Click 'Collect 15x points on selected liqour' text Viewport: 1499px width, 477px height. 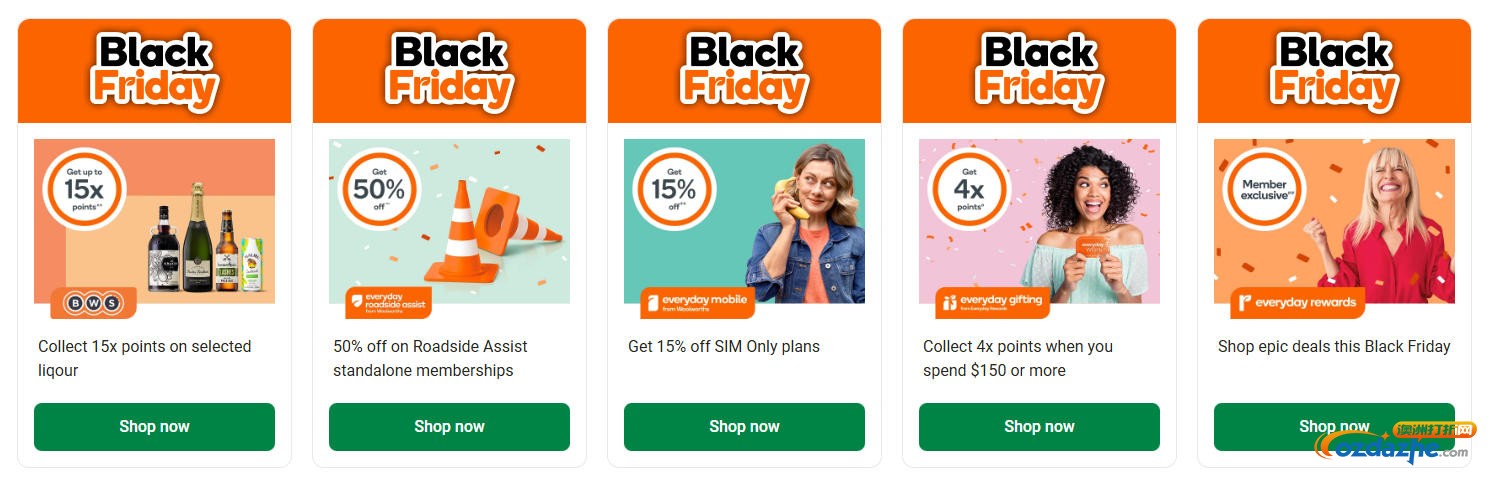coord(144,358)
